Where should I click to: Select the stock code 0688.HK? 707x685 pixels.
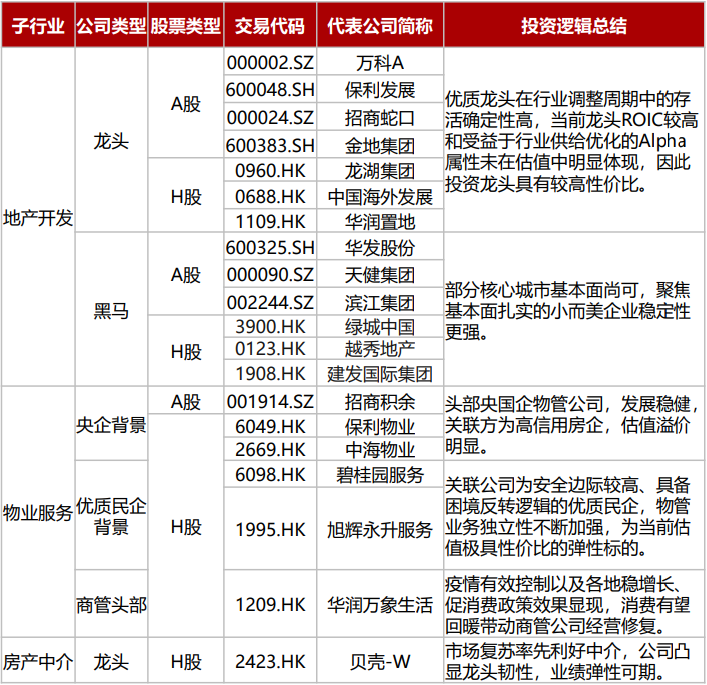click(x=270, y=196)
